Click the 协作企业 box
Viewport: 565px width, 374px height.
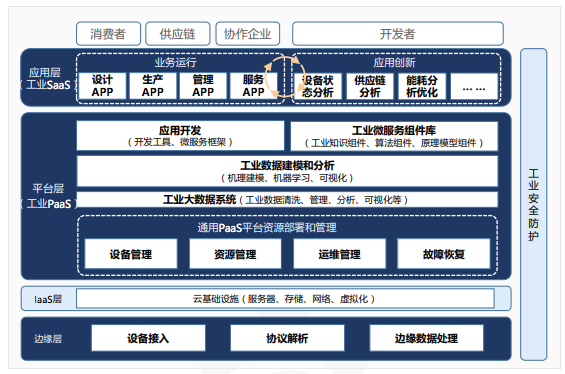(248, 34)
